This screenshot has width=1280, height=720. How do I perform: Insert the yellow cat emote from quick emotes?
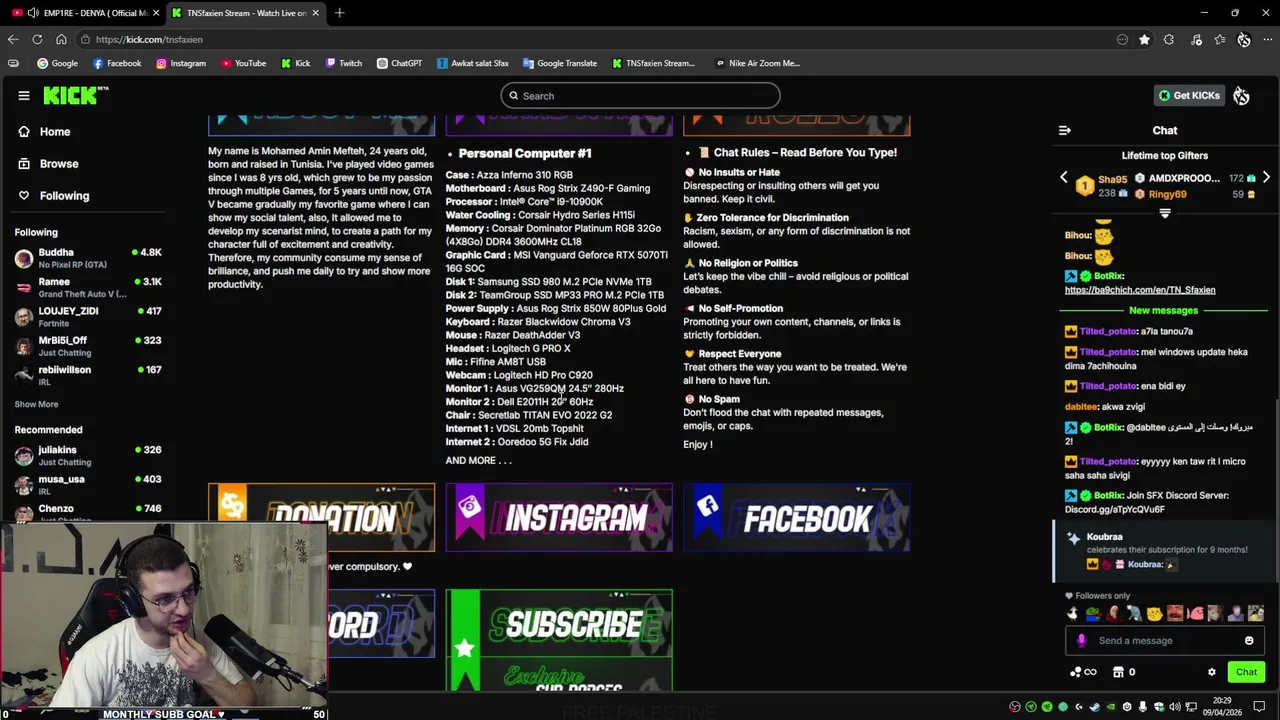click(1154, 614)
